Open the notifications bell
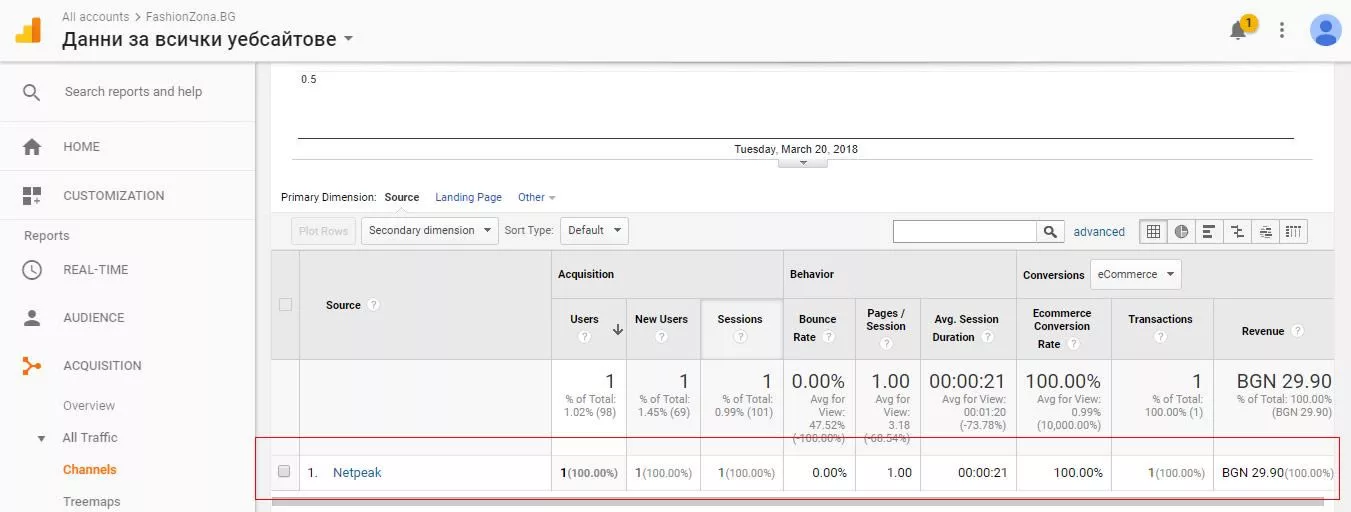Image resolution: width=1351 pixels, height=512 pixels. 1238,30
